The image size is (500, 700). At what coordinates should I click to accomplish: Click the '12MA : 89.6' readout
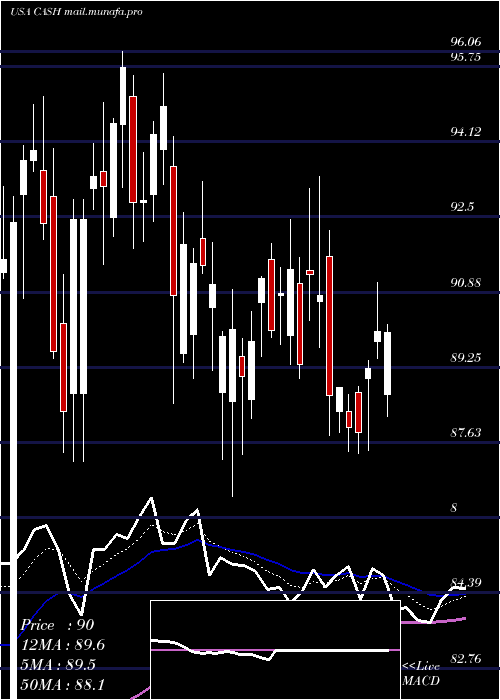pos(65,645)
